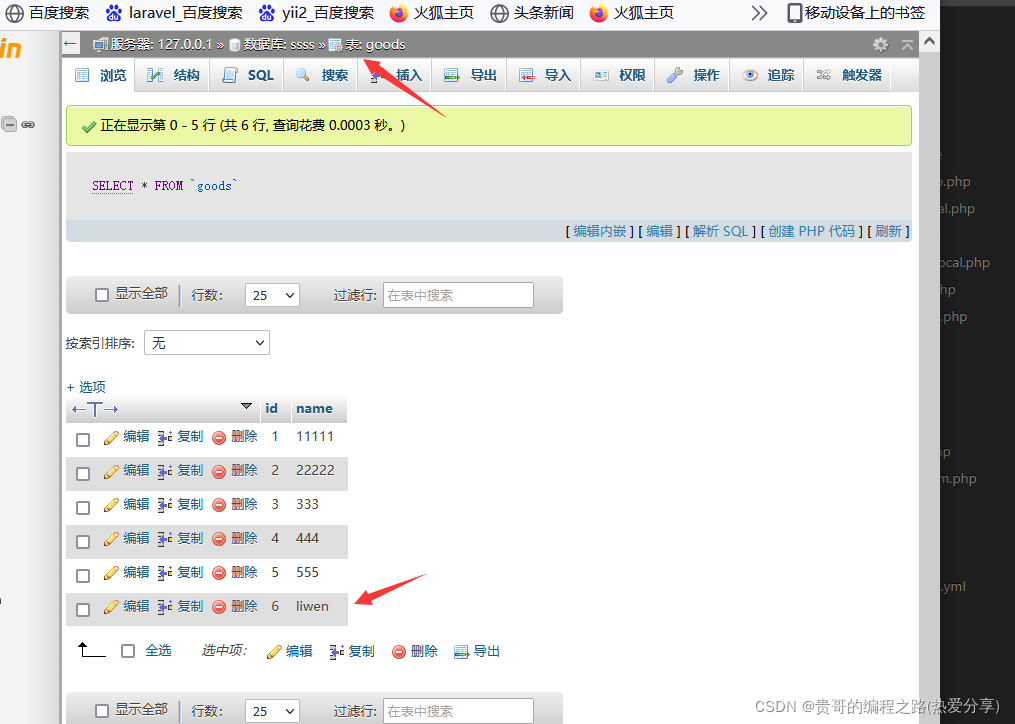Click edit pencil icon for row 22222
Image resolution: width=1015 pixels, height=724 pixels.
coord(111,471)
